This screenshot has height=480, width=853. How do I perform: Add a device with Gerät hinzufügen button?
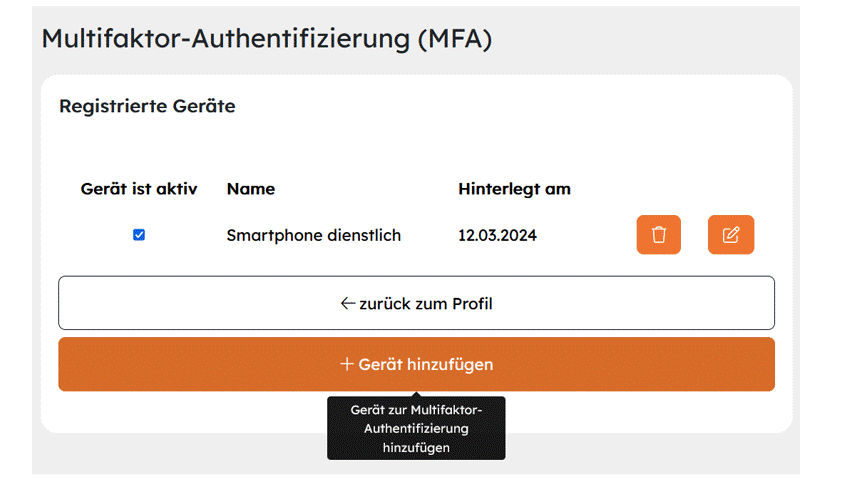[416, 364]
